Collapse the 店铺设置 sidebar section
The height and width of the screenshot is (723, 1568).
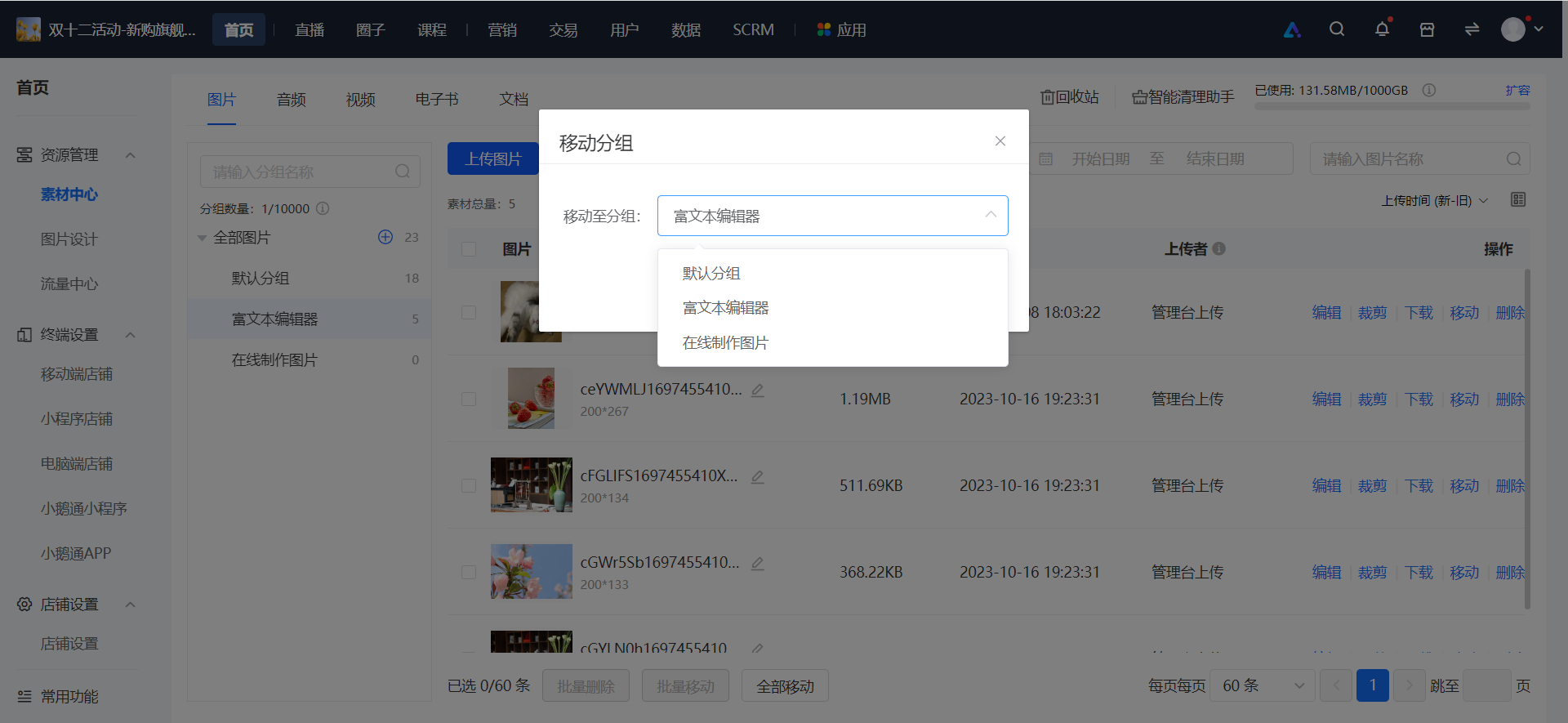(131, 604)
